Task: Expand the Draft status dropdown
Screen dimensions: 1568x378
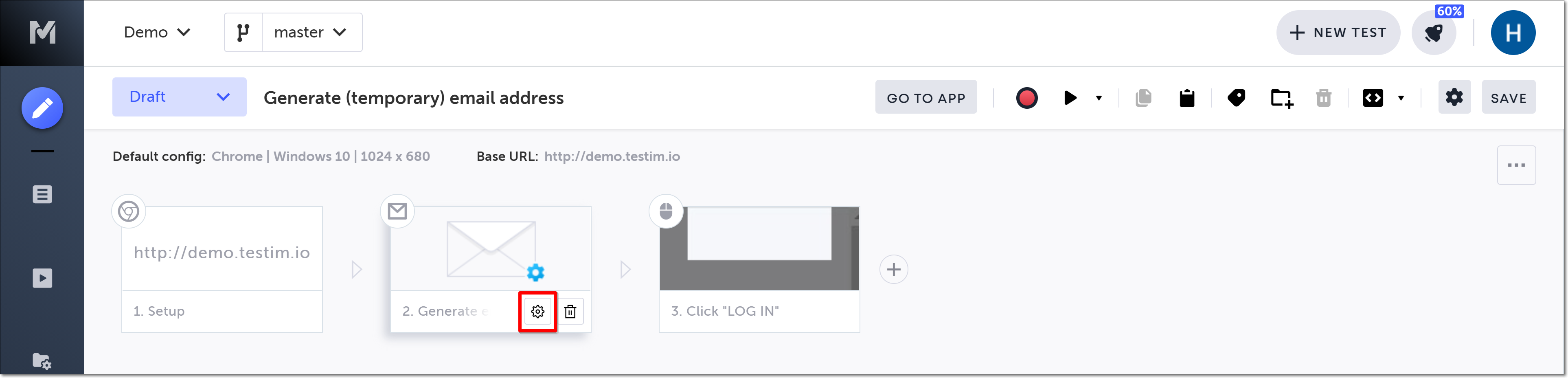Action: tap(179, 97)
